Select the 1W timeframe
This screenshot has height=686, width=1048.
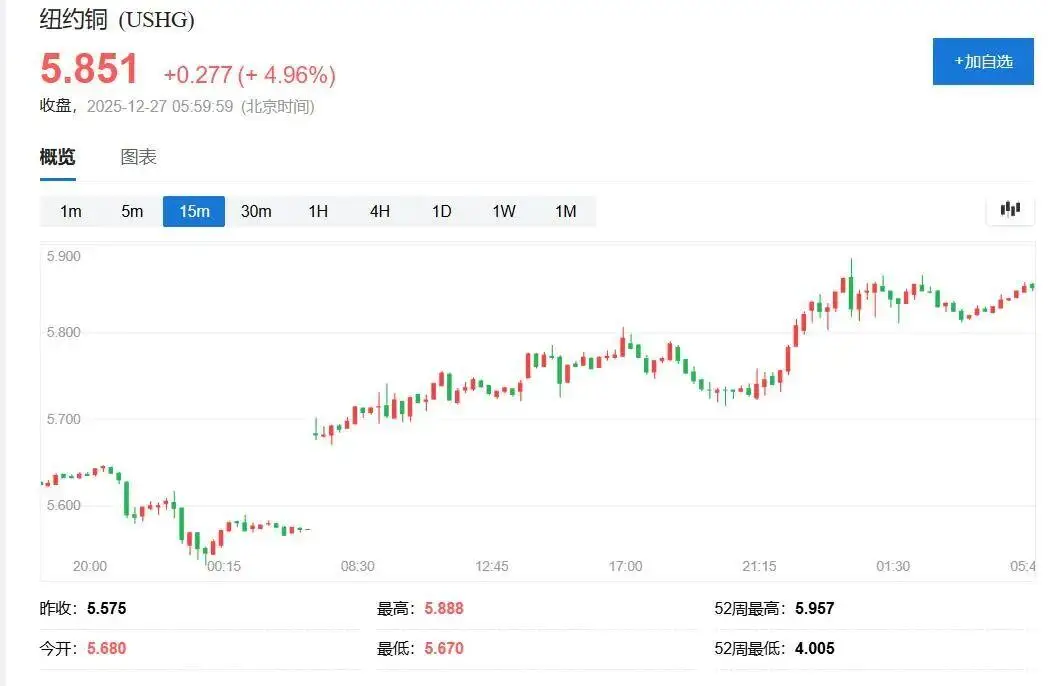503,211
